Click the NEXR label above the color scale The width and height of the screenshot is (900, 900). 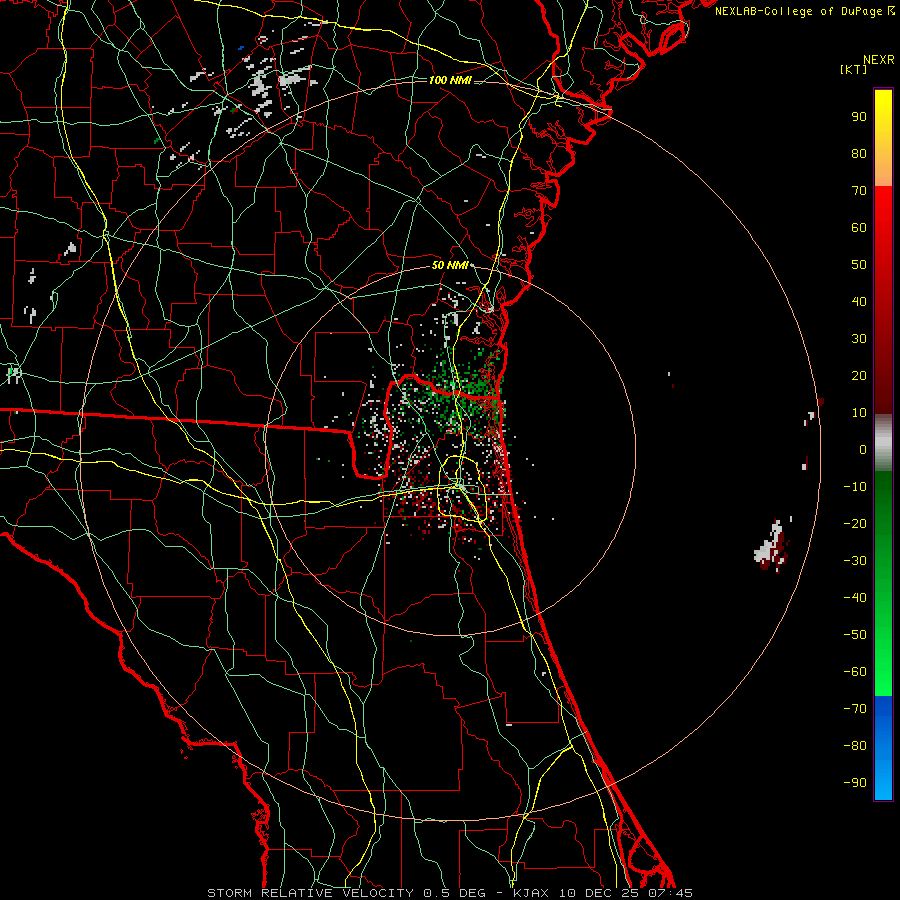(878, 60)
